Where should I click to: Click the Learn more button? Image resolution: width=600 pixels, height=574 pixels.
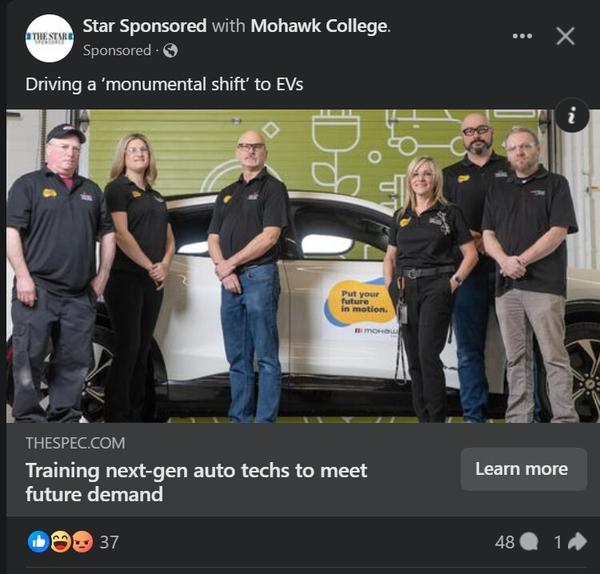coord(524,469)
